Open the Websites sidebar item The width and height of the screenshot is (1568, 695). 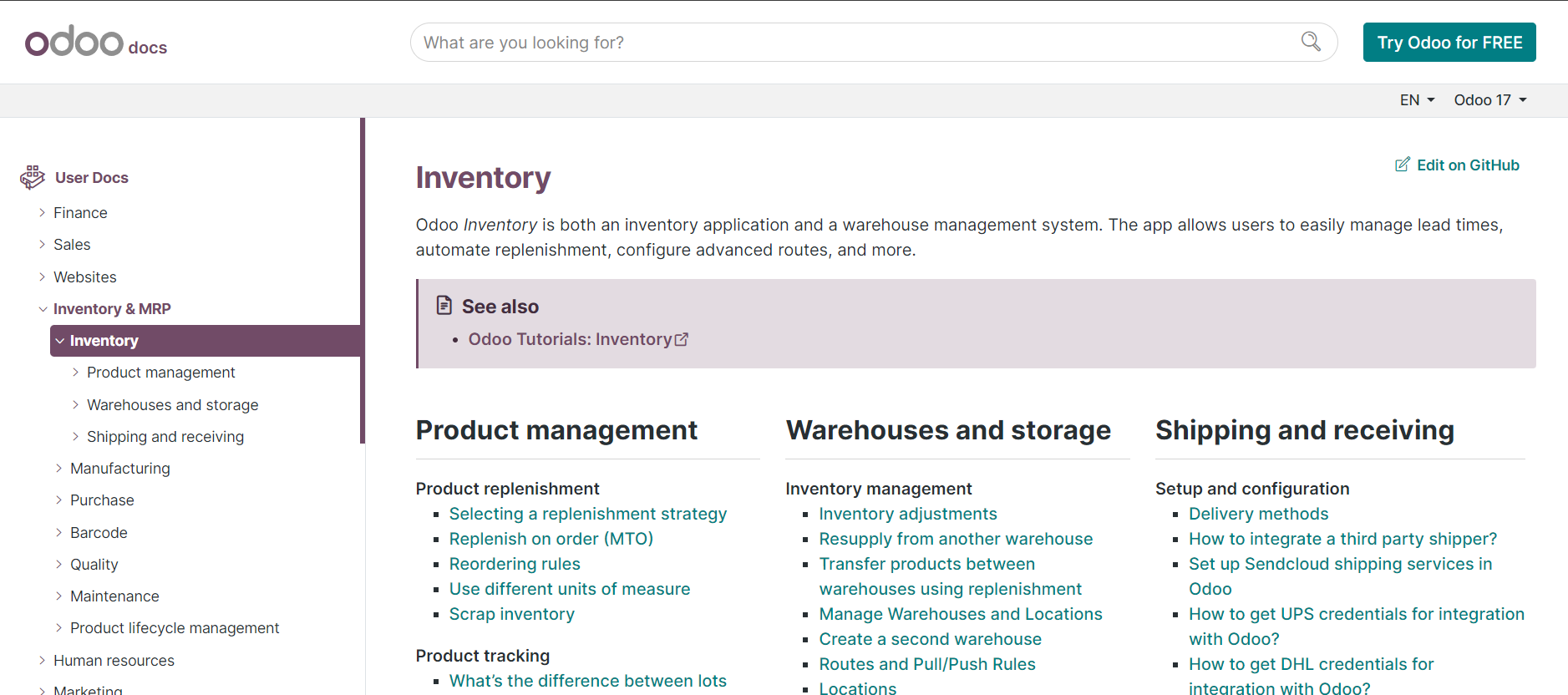85,277
